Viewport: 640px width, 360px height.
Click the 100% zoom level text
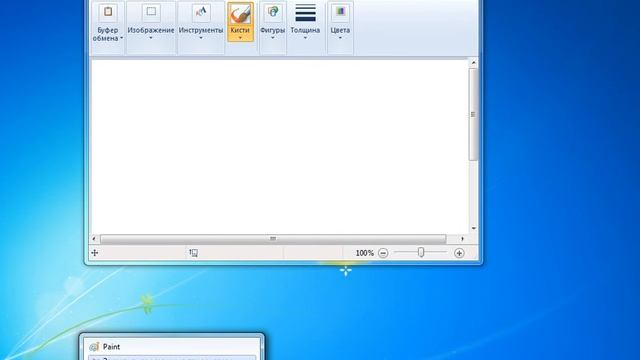pyautogui.click(x=364, y=253)
